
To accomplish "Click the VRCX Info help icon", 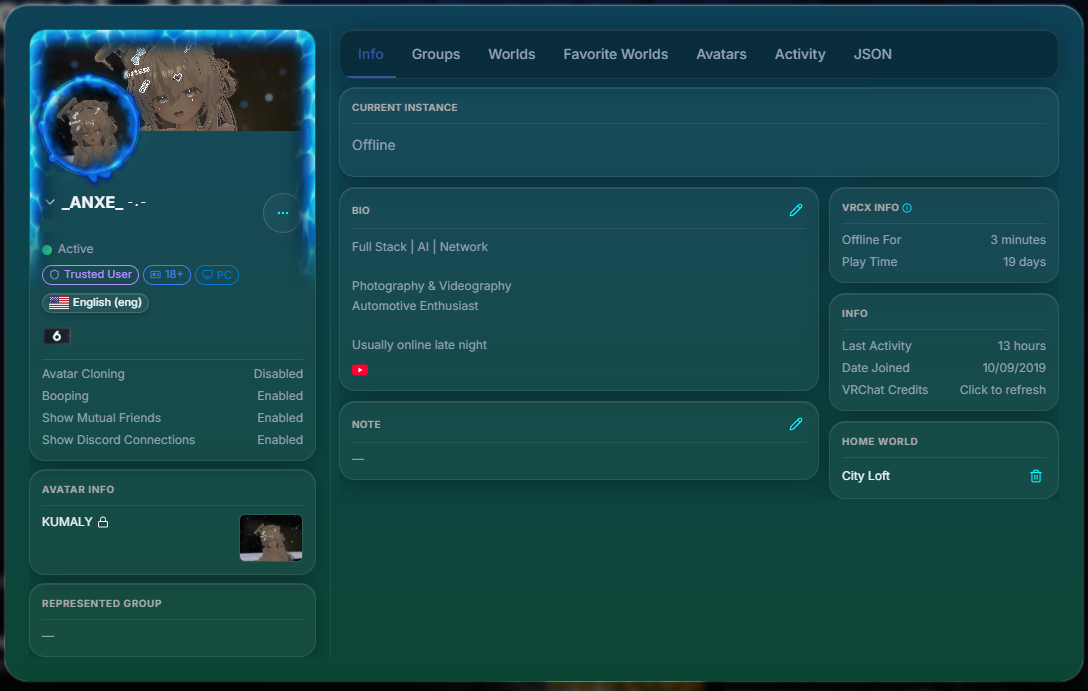I will (907, 208).
